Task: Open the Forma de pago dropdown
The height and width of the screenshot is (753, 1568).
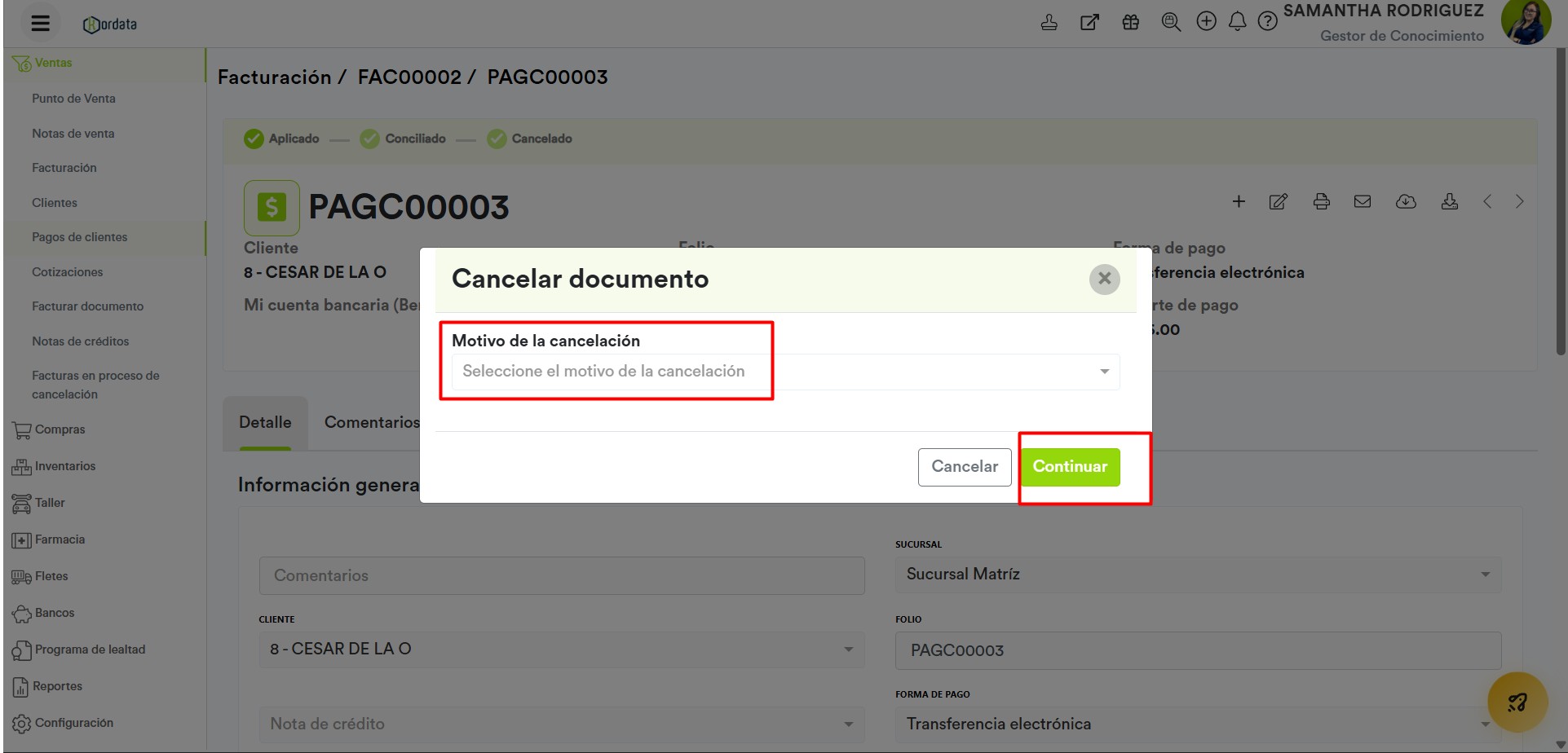Action: (1198, 724)
